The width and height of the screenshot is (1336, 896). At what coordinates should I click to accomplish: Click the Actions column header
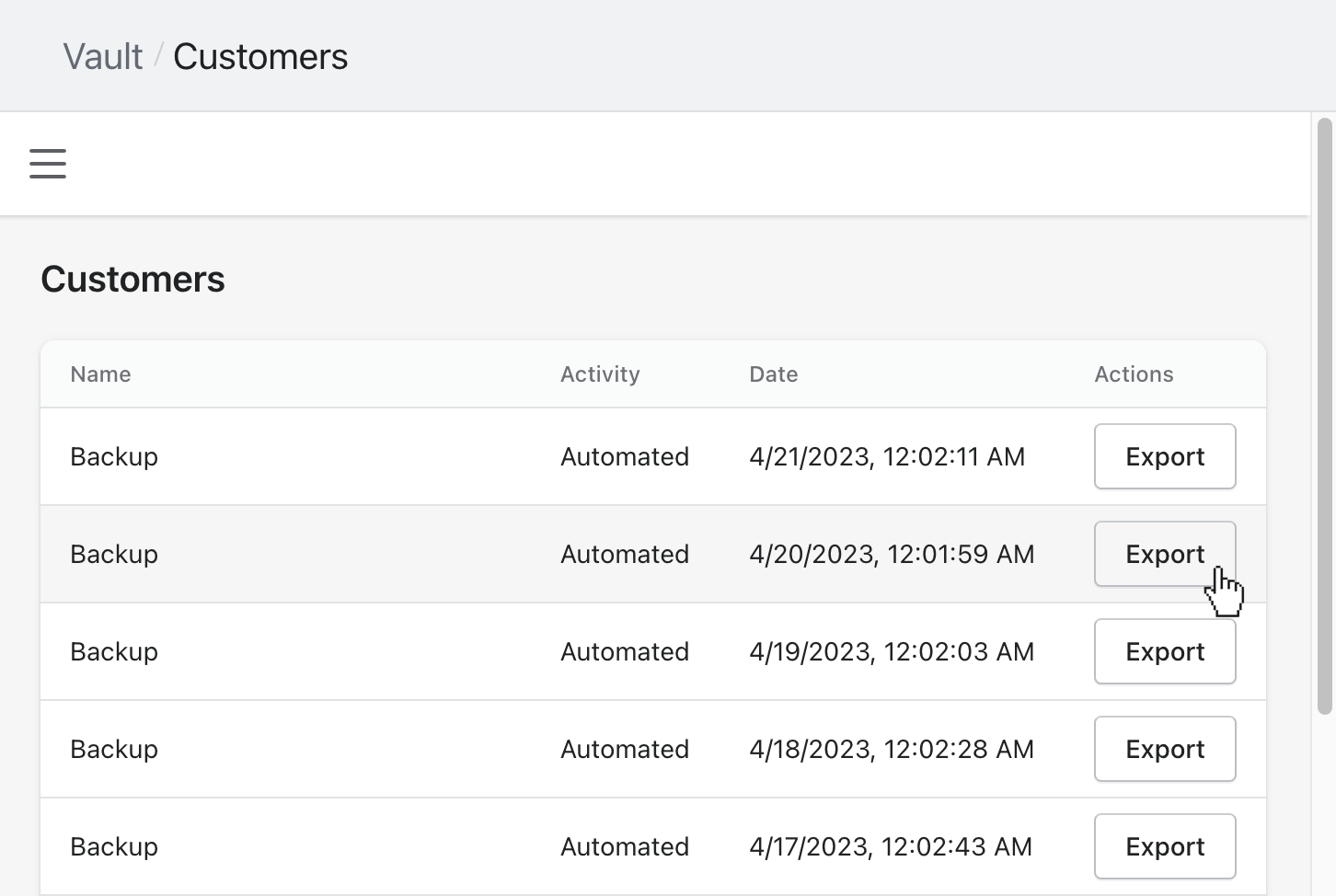pyautogui.click(x=1134, y=374)
